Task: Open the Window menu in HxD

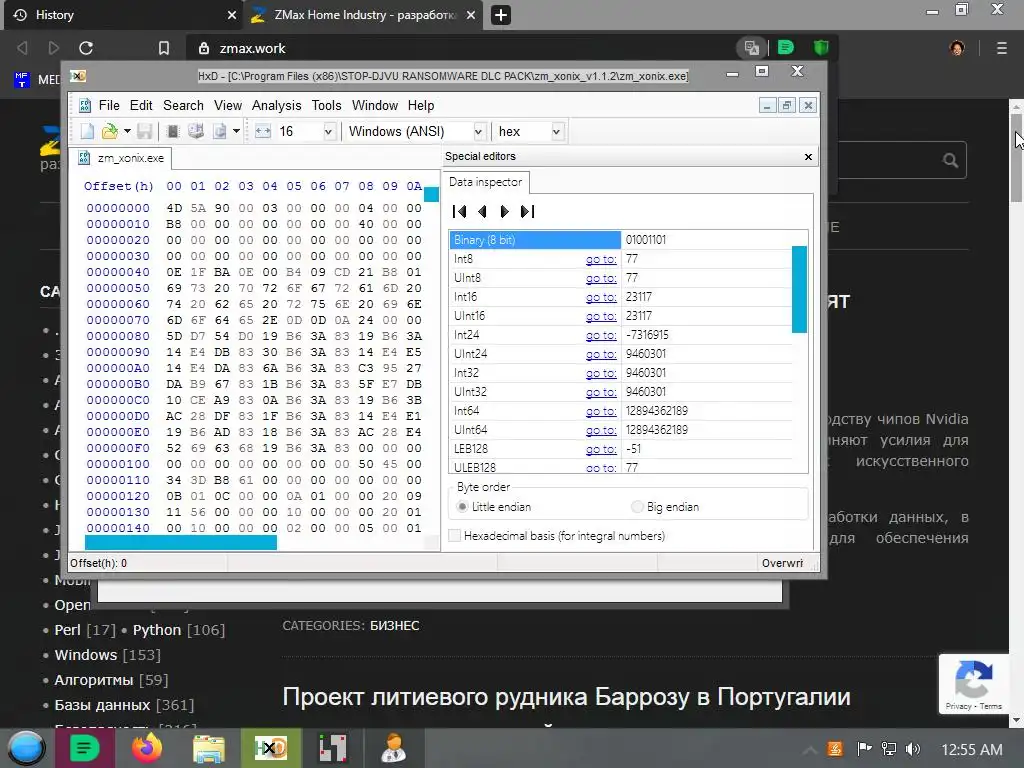Action: click(x=374, y=105)
